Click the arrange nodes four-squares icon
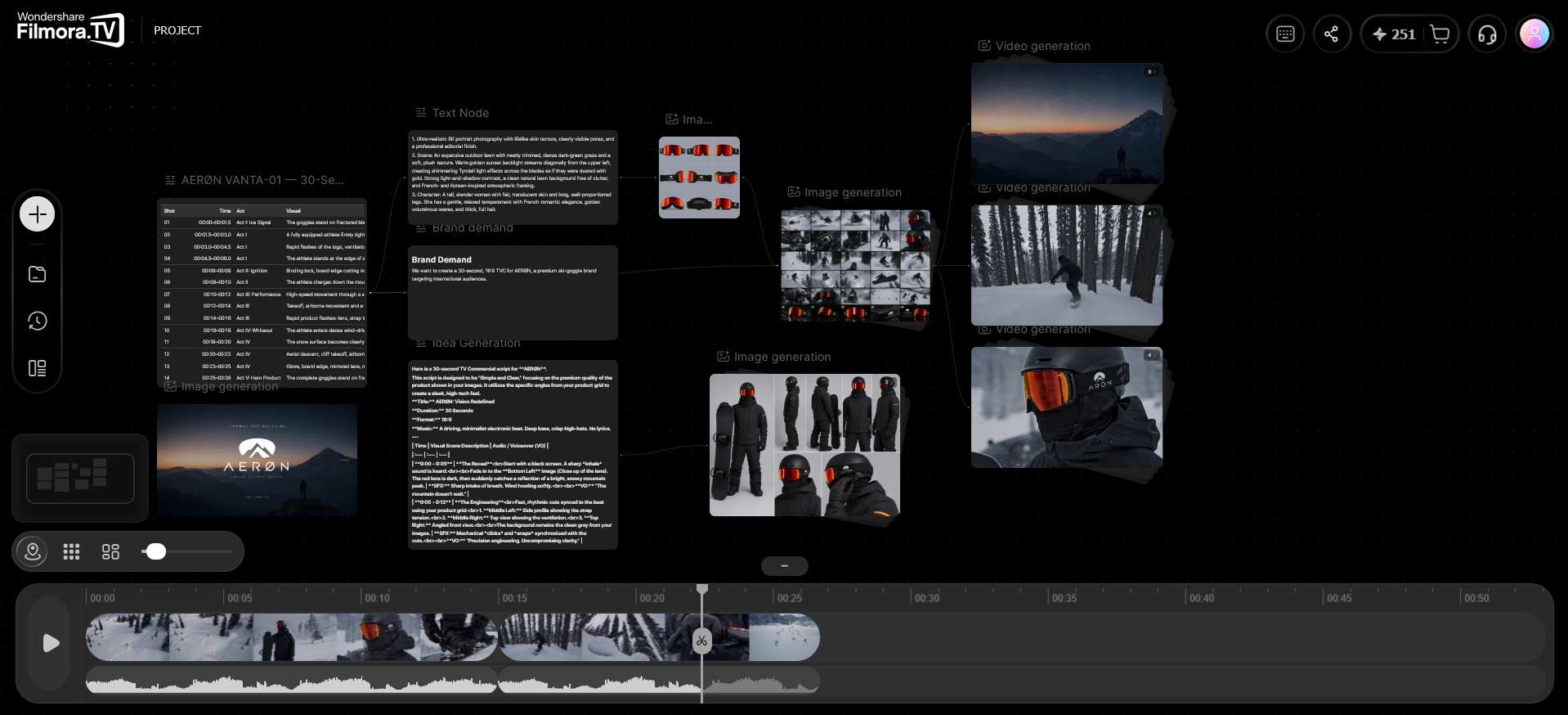The height and width of the screenshot is (715, 1568). 110,552
